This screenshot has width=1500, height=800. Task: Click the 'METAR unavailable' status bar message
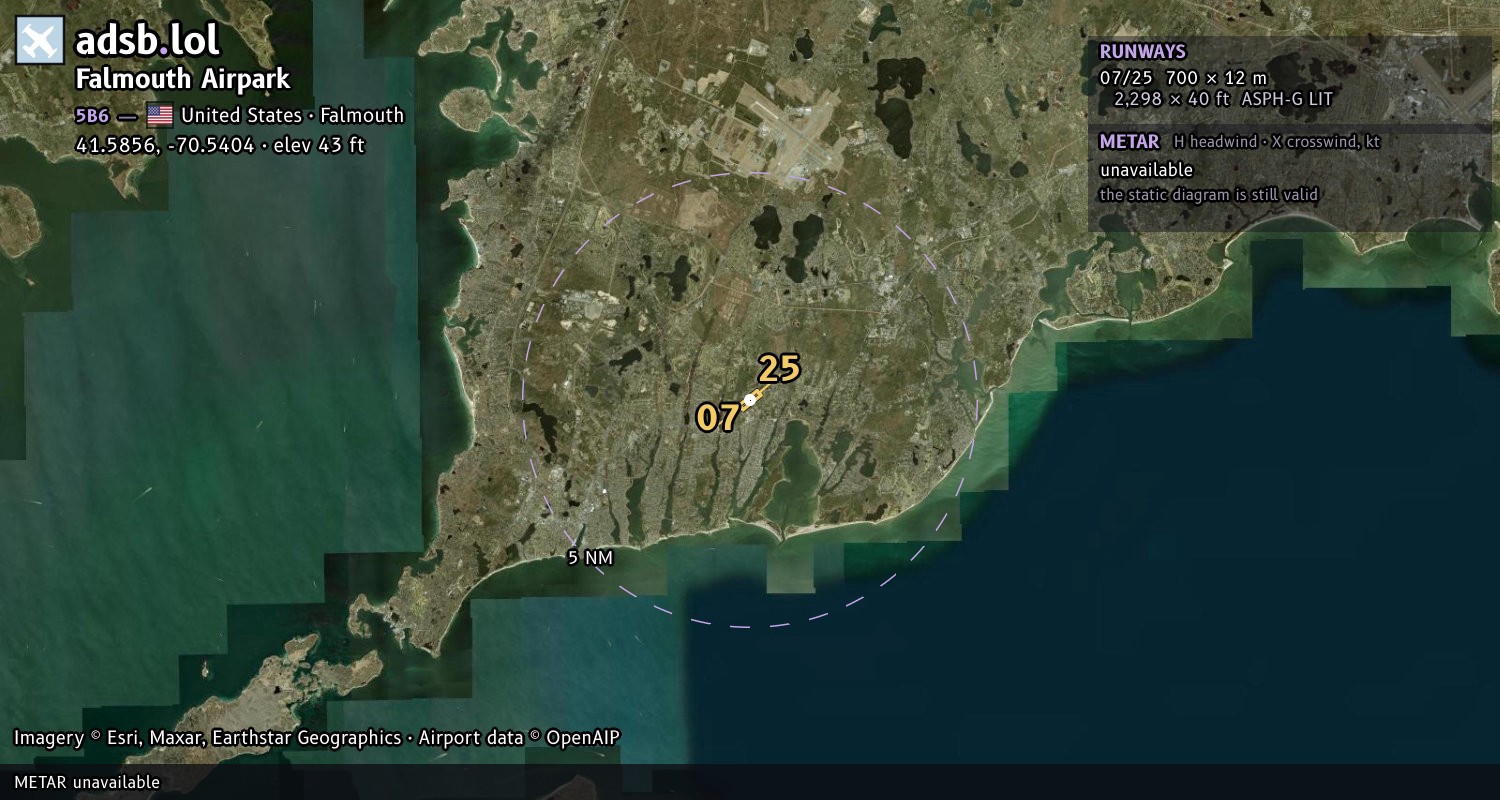[87, 782]
